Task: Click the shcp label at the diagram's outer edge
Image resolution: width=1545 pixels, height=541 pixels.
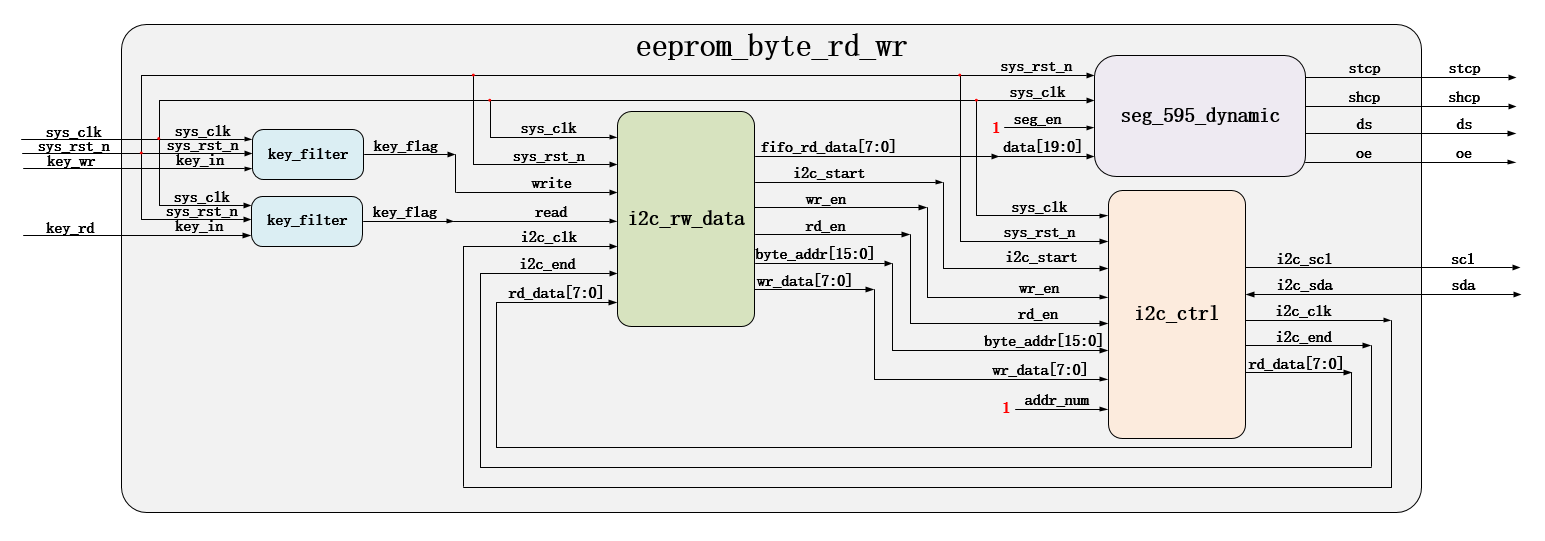Action: pos(1464,98)
